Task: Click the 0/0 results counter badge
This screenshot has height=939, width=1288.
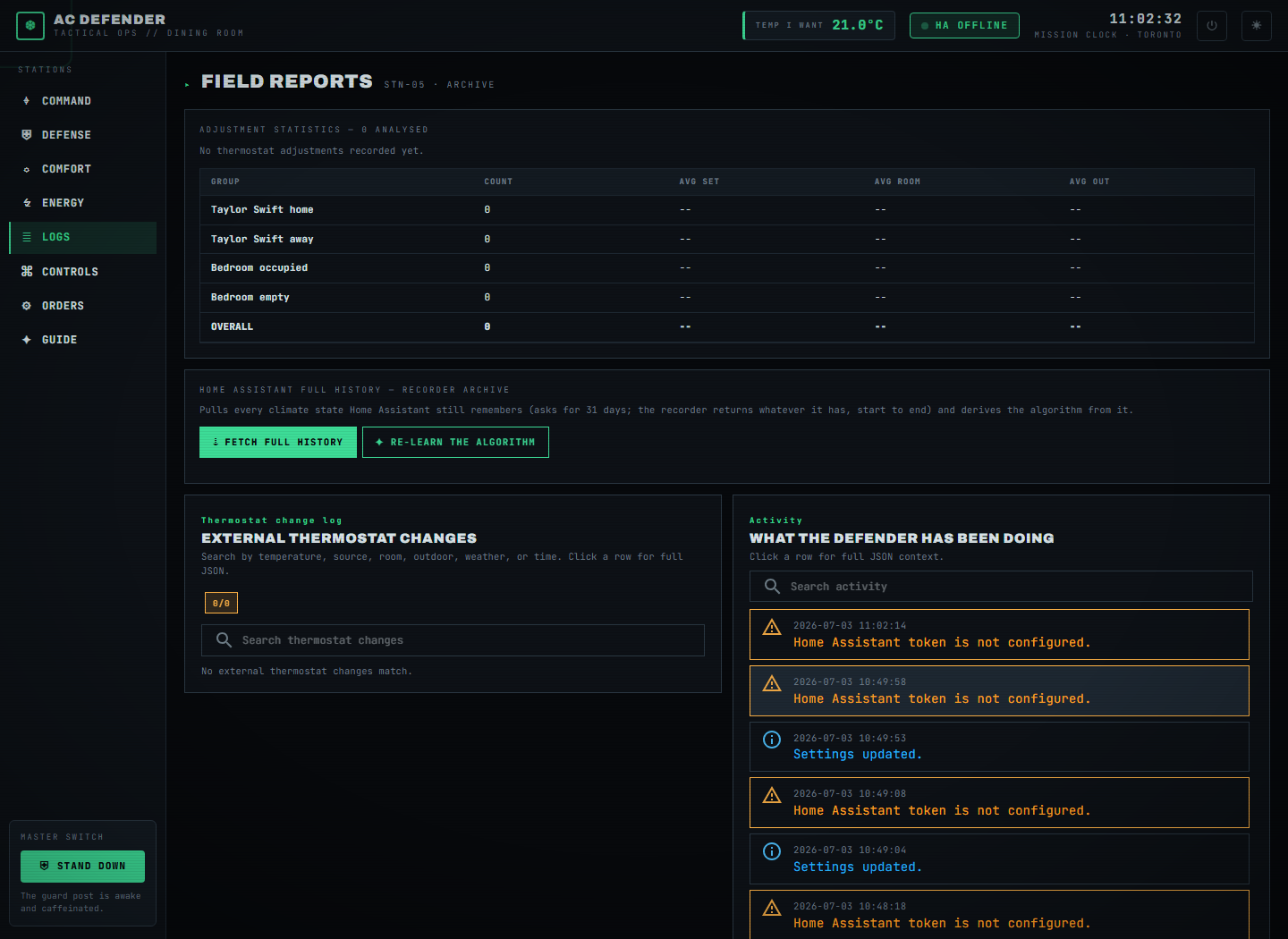Action: [x=221, y=604]
